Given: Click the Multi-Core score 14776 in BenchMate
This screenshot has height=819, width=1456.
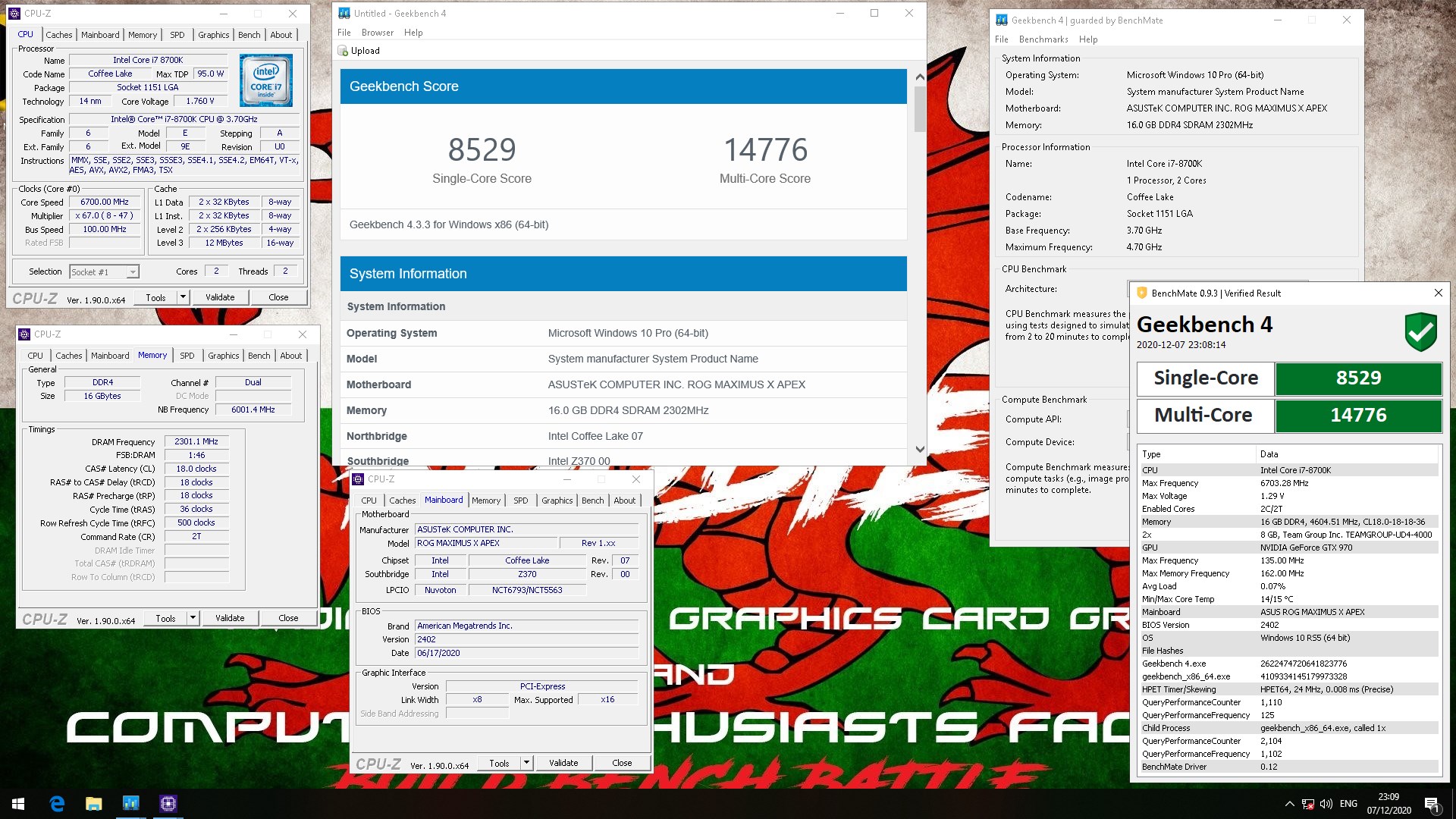Looking at the screenshot, I should [1358, 416].
